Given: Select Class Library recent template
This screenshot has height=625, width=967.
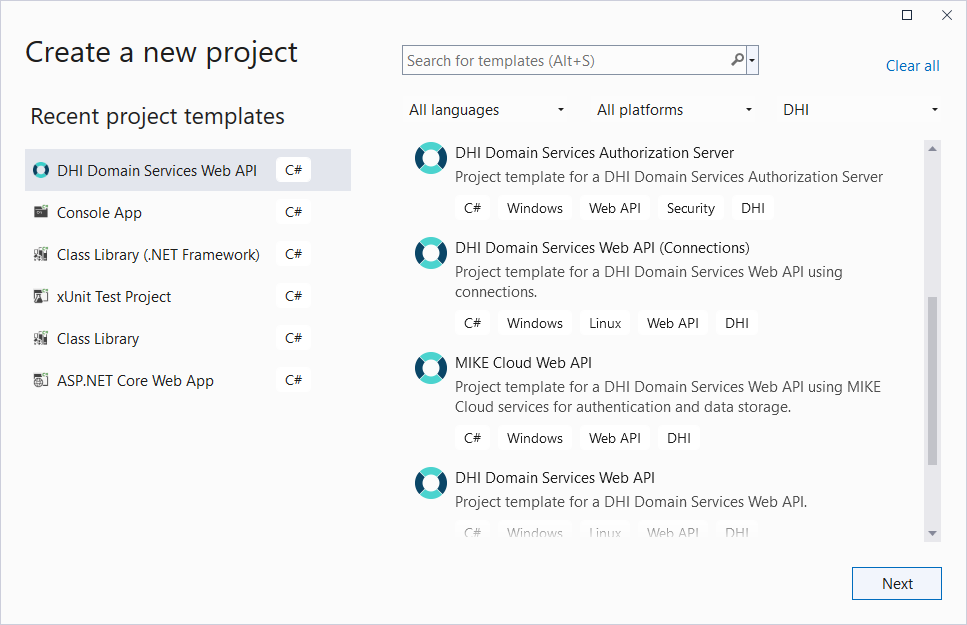Looking at the screenshot, I should click(x=188, y=337).
